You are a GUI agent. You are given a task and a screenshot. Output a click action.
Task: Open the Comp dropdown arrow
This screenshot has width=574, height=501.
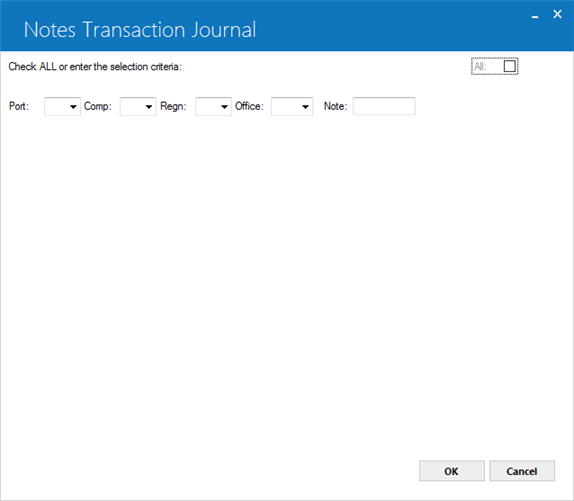tap(149, 106)
